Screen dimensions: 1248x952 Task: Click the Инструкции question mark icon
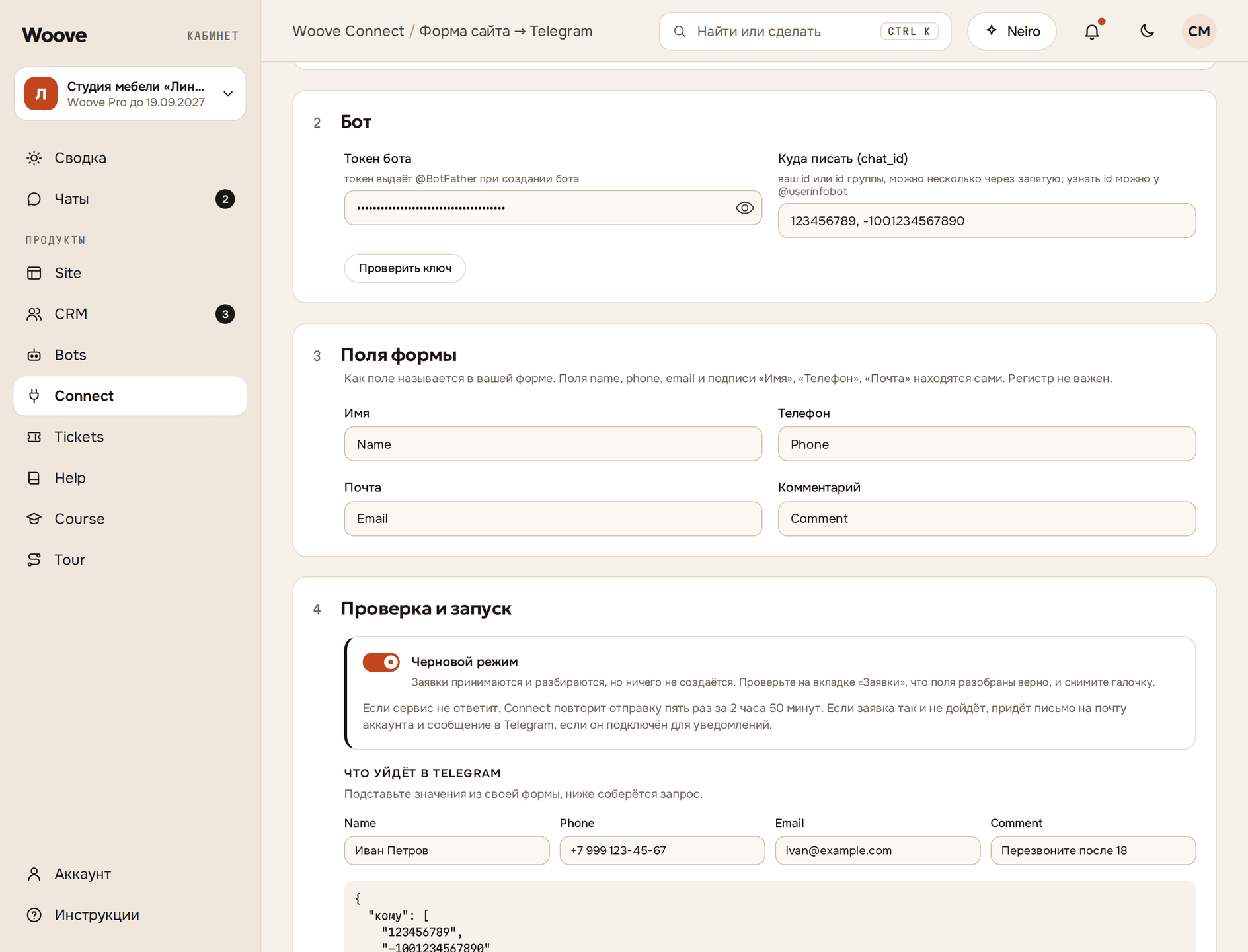point(34,915)
